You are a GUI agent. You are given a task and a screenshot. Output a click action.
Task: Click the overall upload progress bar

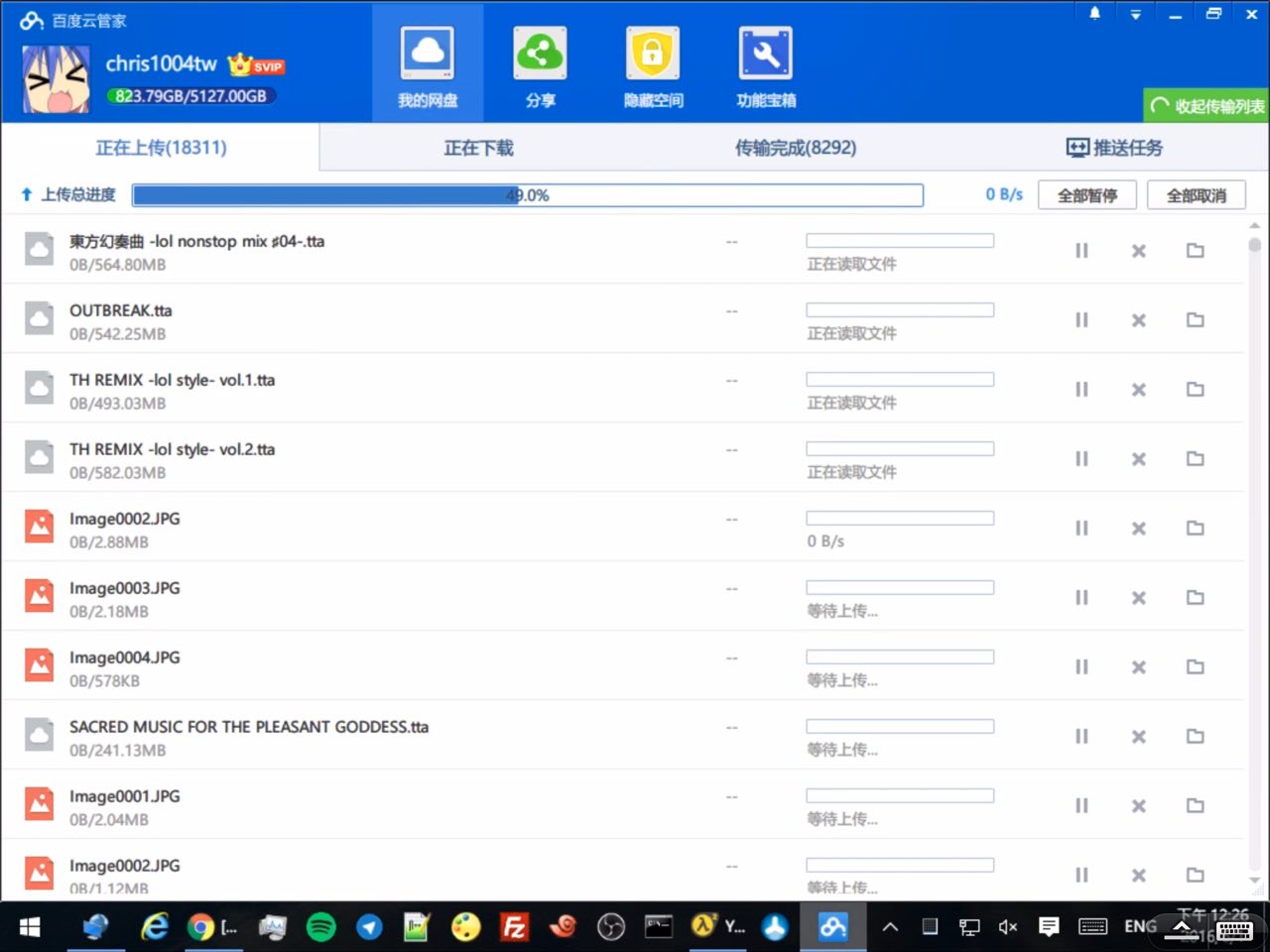(x=528, y=195)
